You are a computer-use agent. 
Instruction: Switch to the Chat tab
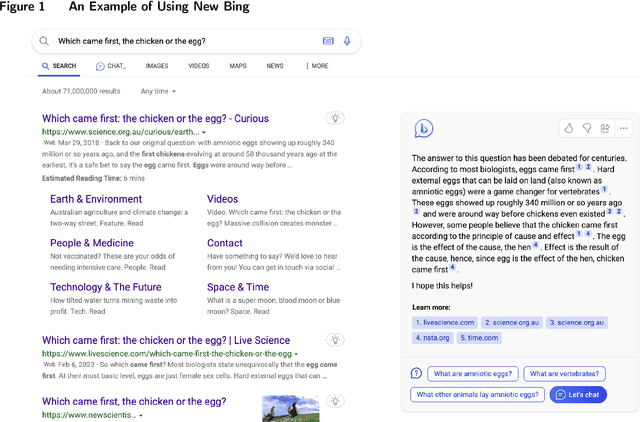coord(110,66)
